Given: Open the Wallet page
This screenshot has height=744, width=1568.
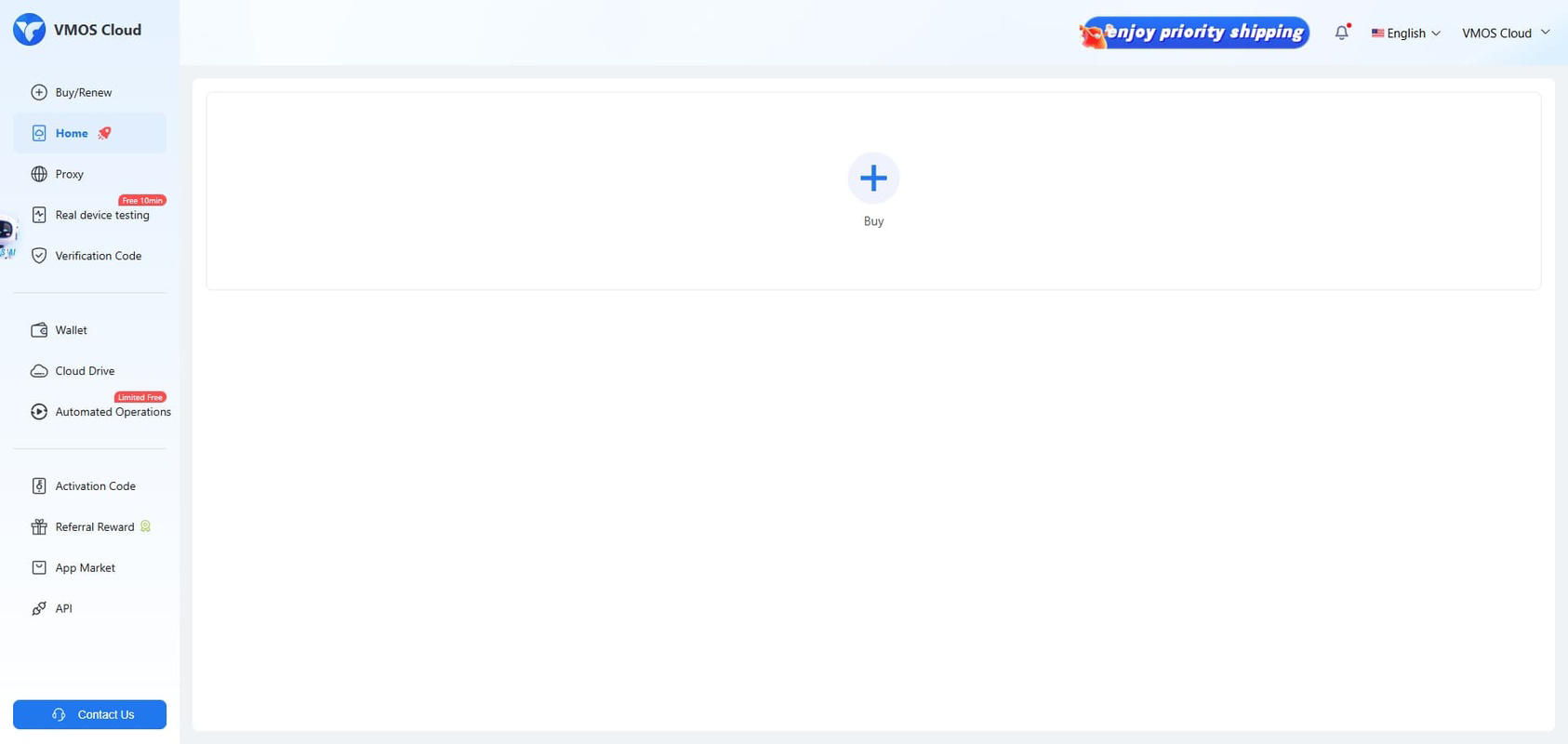Looking at the screenshot, I should tap(90, 330).
